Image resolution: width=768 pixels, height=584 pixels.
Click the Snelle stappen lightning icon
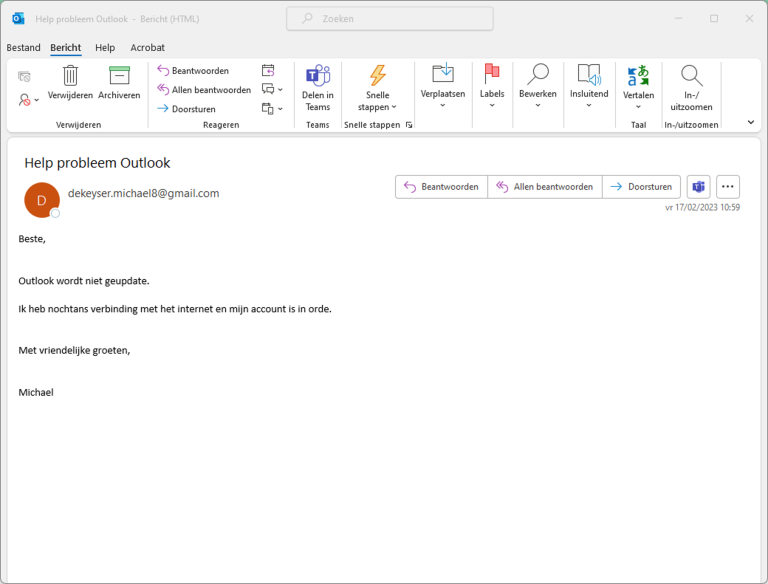[378, 75]
